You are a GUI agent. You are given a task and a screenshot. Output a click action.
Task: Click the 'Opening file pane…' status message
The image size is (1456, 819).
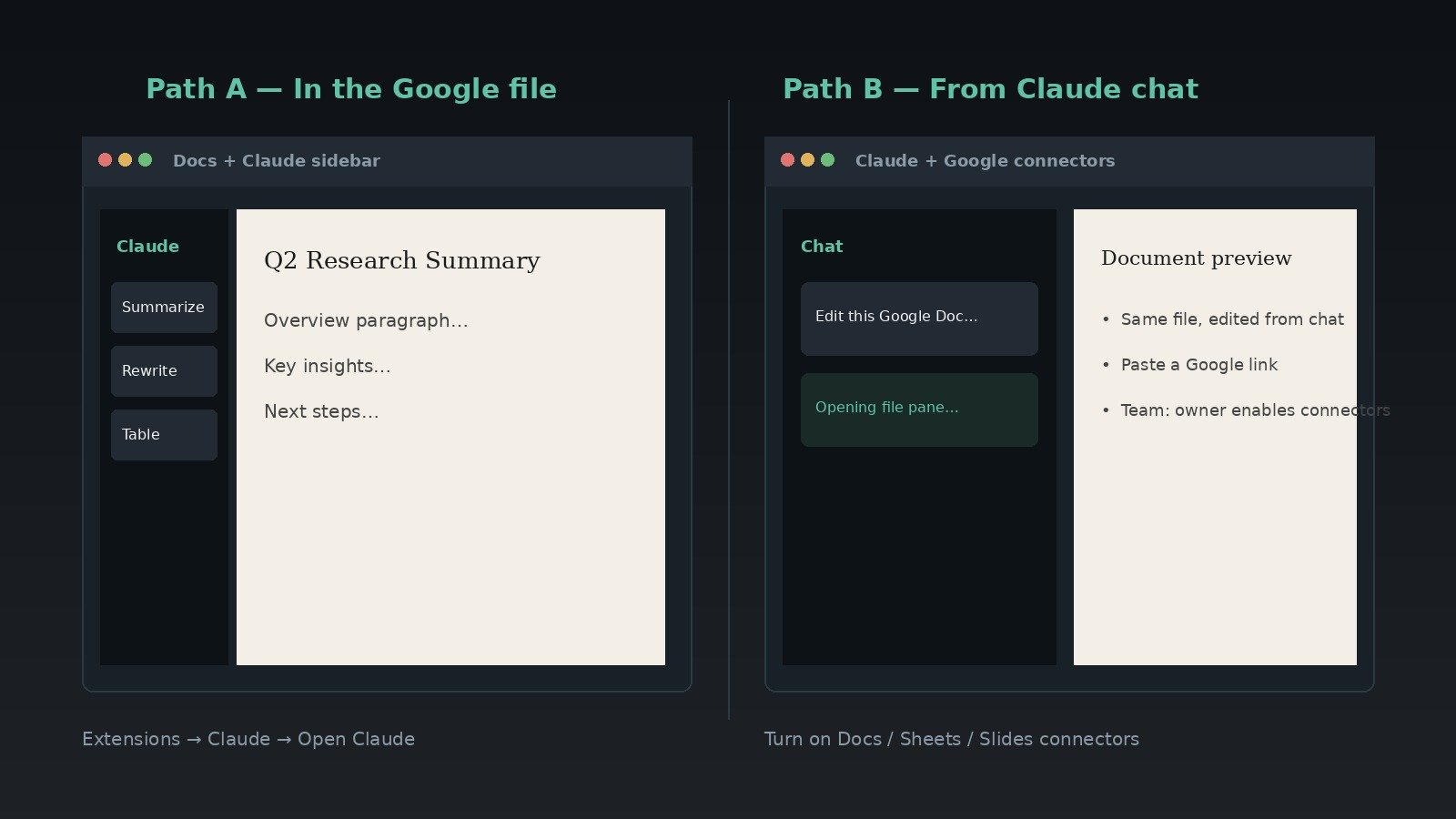pos(919,409)
